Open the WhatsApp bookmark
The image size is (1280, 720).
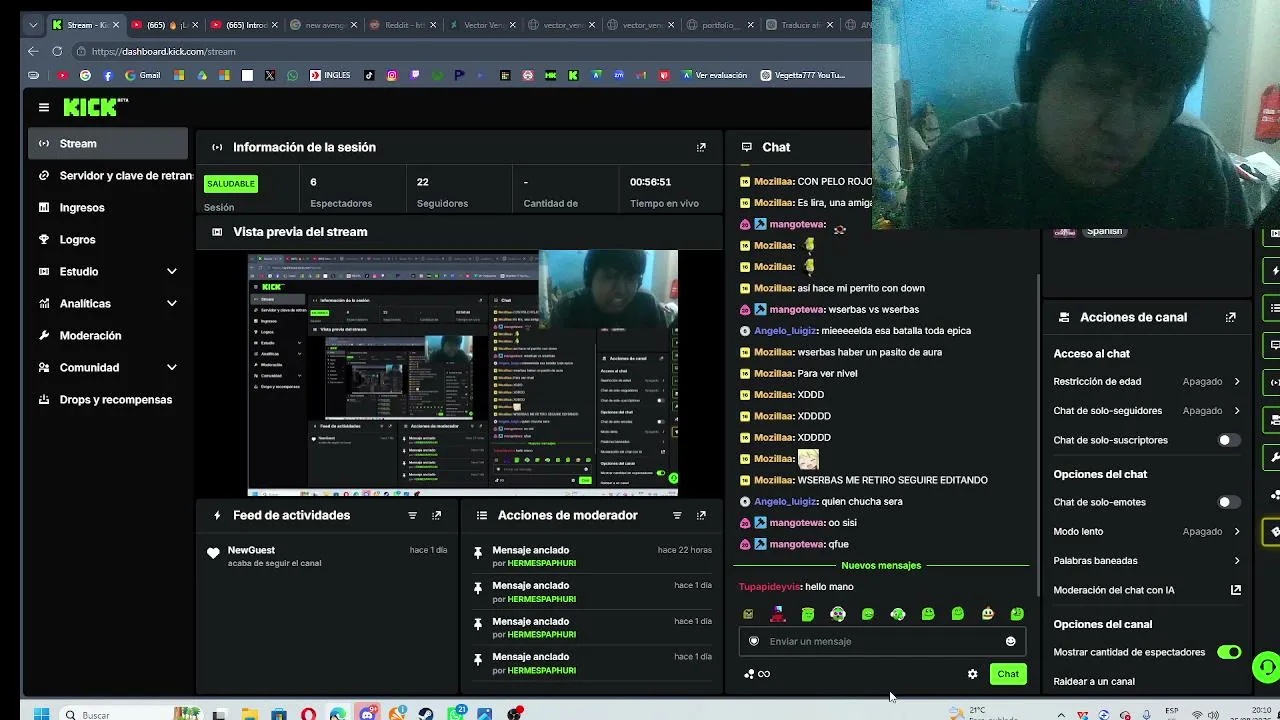[x=292, y=75]
